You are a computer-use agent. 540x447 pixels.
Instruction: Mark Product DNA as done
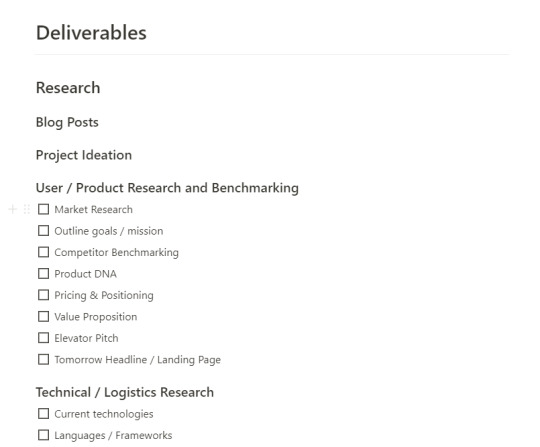click(43, 273)
